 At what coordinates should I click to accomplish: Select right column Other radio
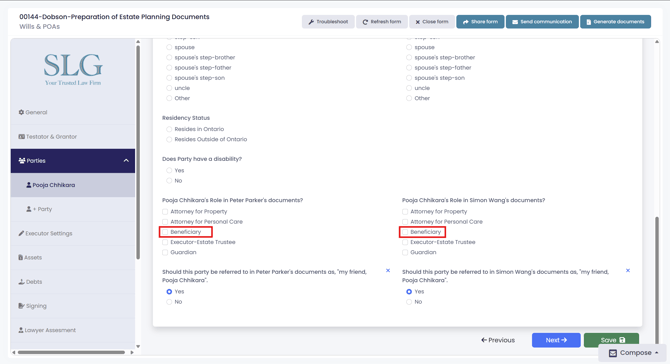pyautogui.click(x=409, y=98)
